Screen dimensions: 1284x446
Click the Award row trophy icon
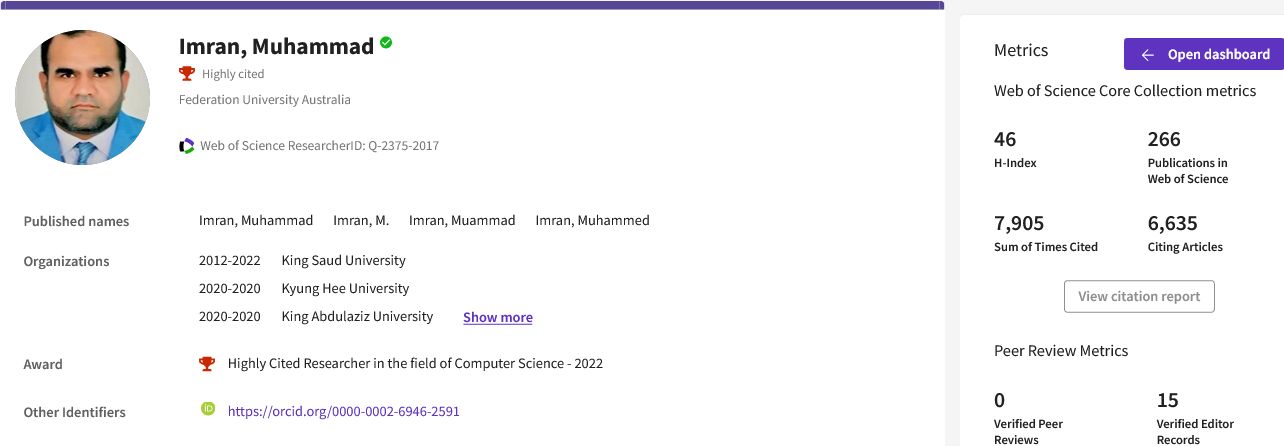tap(207, 364)
